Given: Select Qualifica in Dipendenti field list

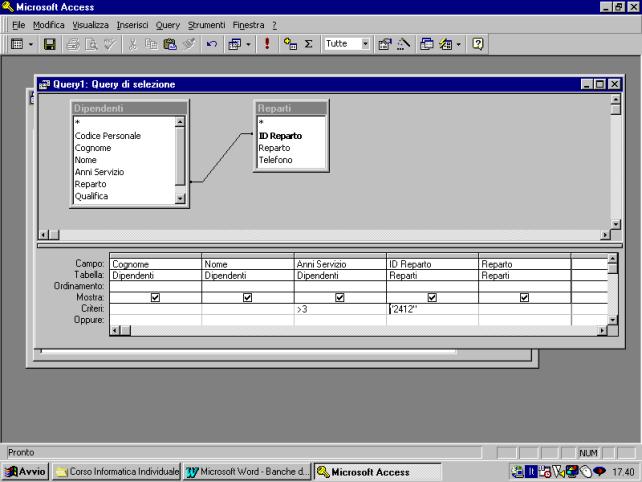Looking at the screenshot, I should [x=91, y=196].
